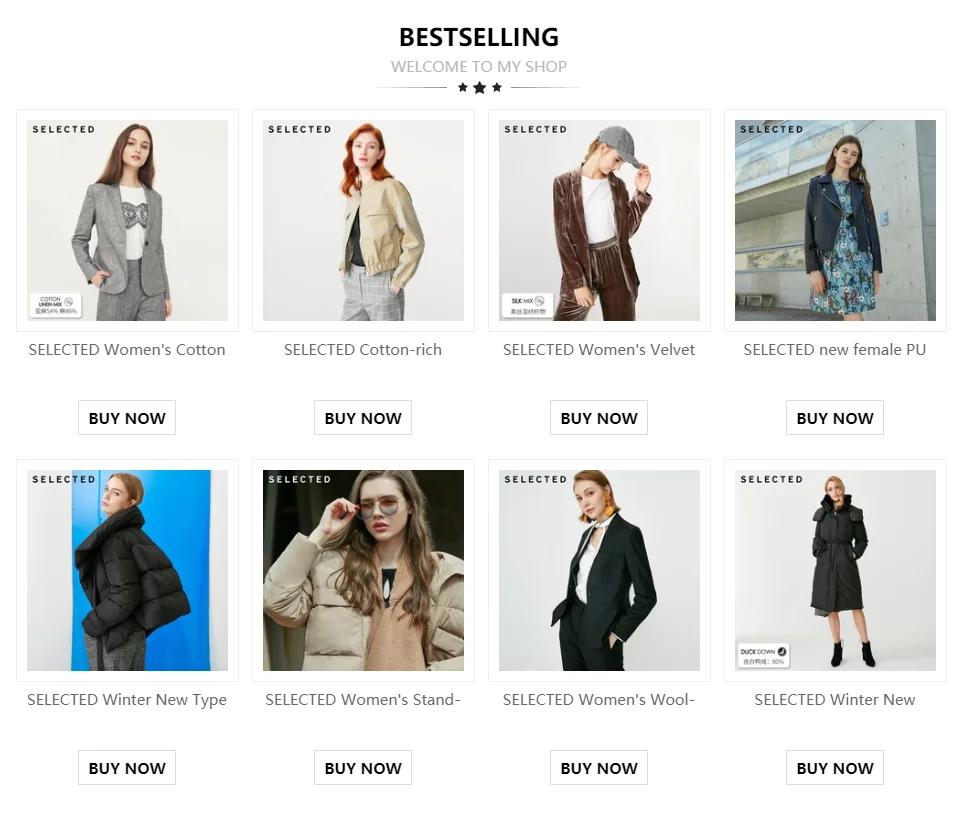Click BUY NOW under Winter New Type jacket
The image size is (958, 816).
(127, 768)
